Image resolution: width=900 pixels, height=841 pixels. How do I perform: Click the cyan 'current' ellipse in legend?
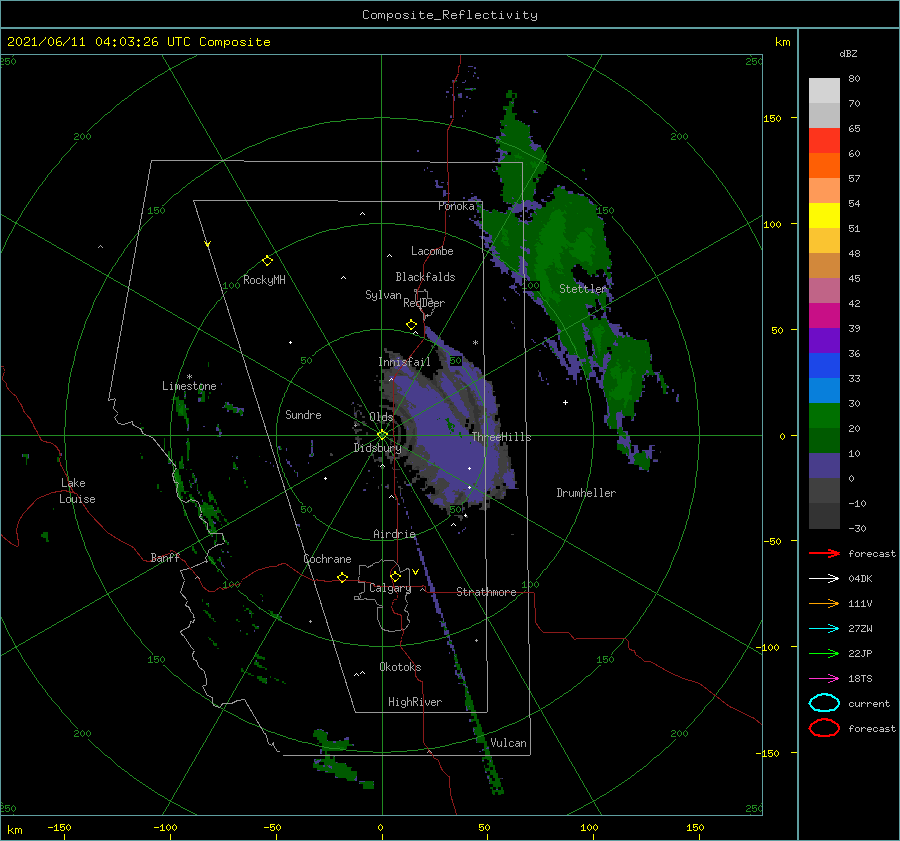(x=824, y=703)
